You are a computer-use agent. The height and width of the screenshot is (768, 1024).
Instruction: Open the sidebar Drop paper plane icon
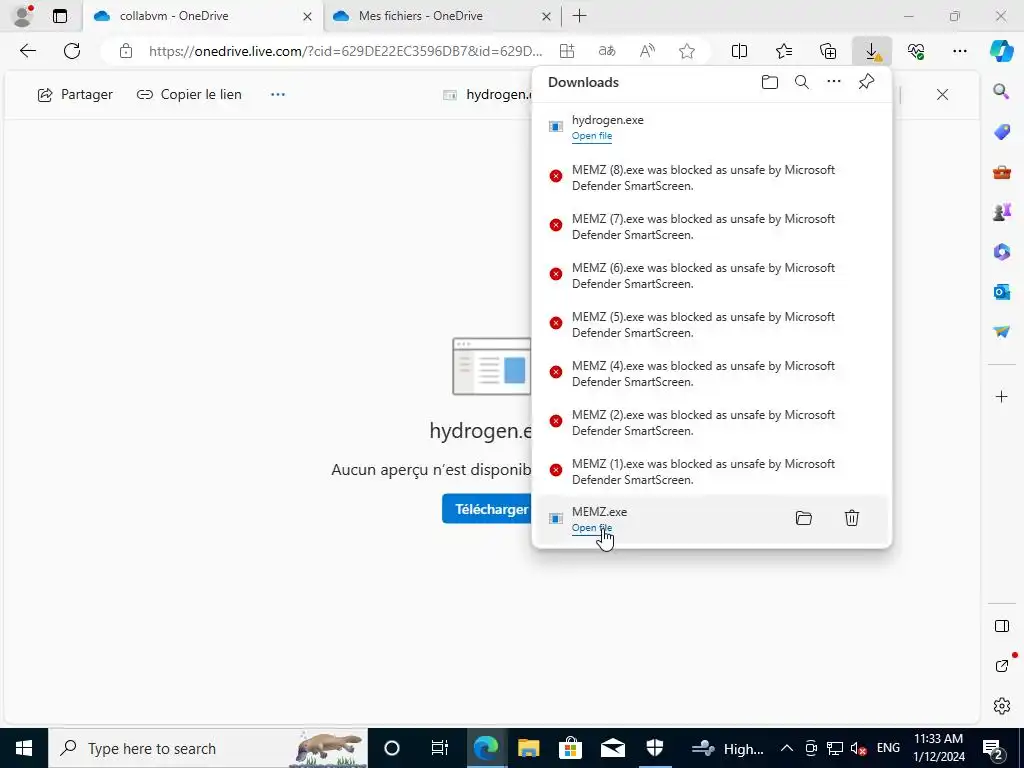[1001, 332]
